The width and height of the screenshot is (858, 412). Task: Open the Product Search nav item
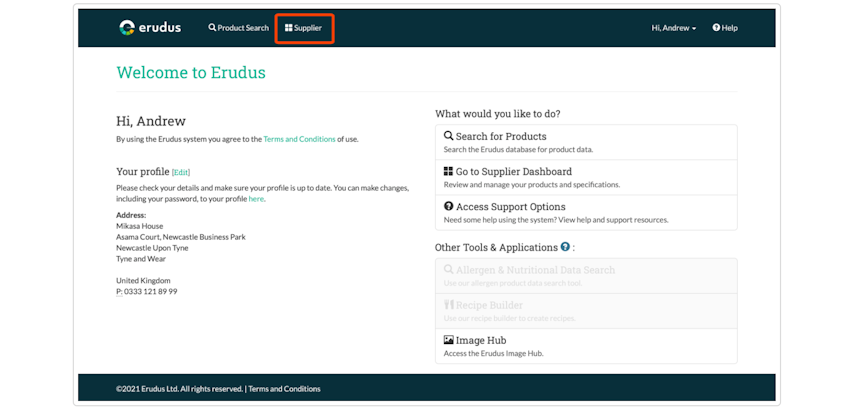pyautogui.click(x=239, y=28)
